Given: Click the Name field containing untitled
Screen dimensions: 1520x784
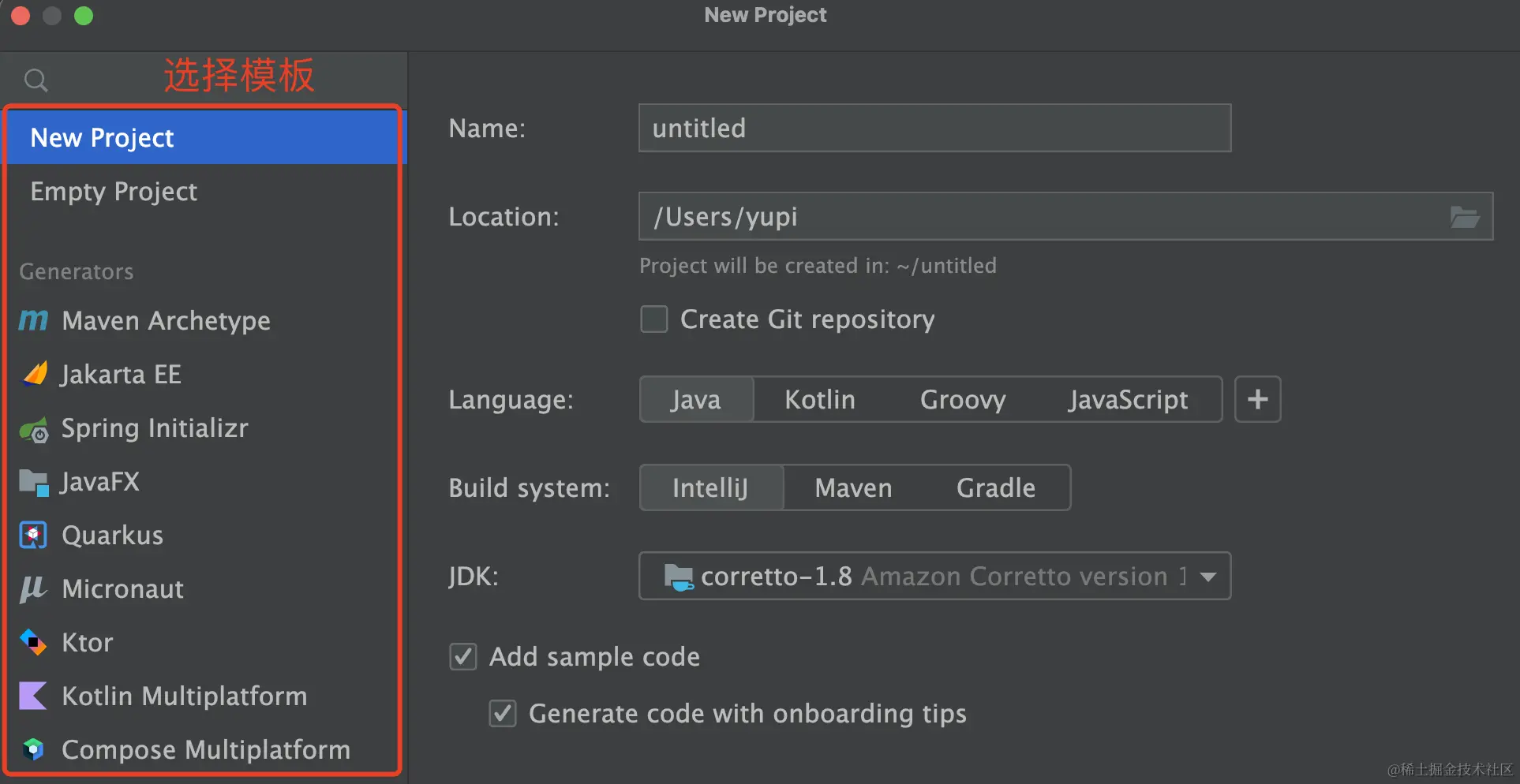Looking at the screenshot, I should coord(935,128).
